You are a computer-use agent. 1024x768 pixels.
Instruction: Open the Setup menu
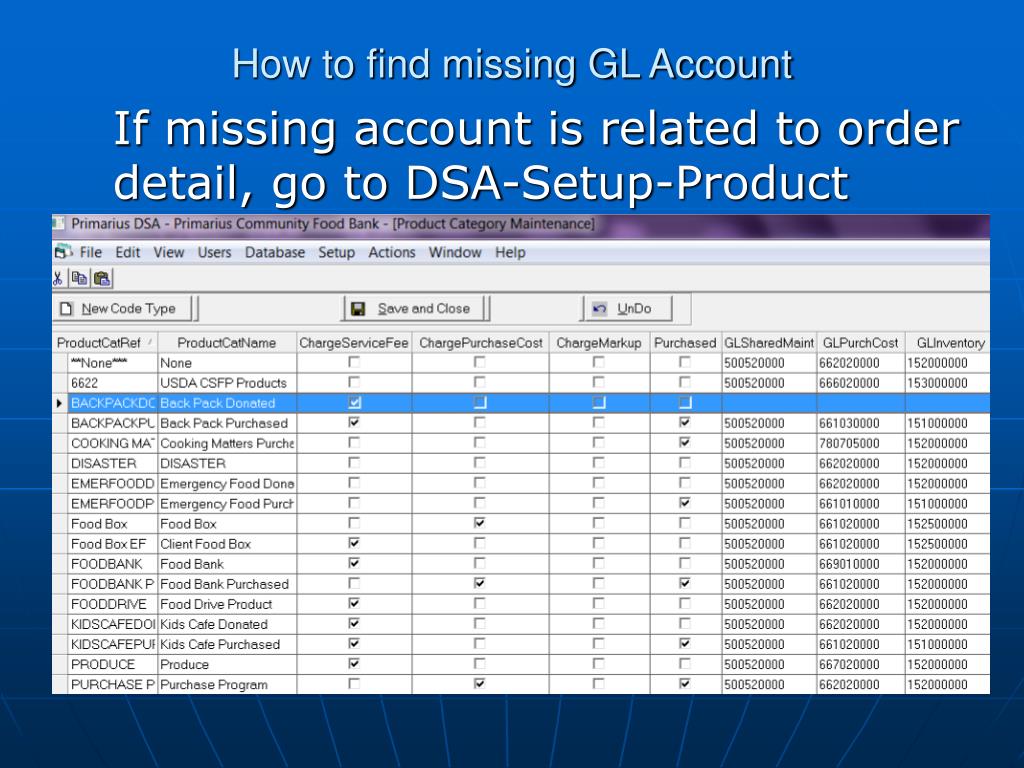(x=336, y=252)
